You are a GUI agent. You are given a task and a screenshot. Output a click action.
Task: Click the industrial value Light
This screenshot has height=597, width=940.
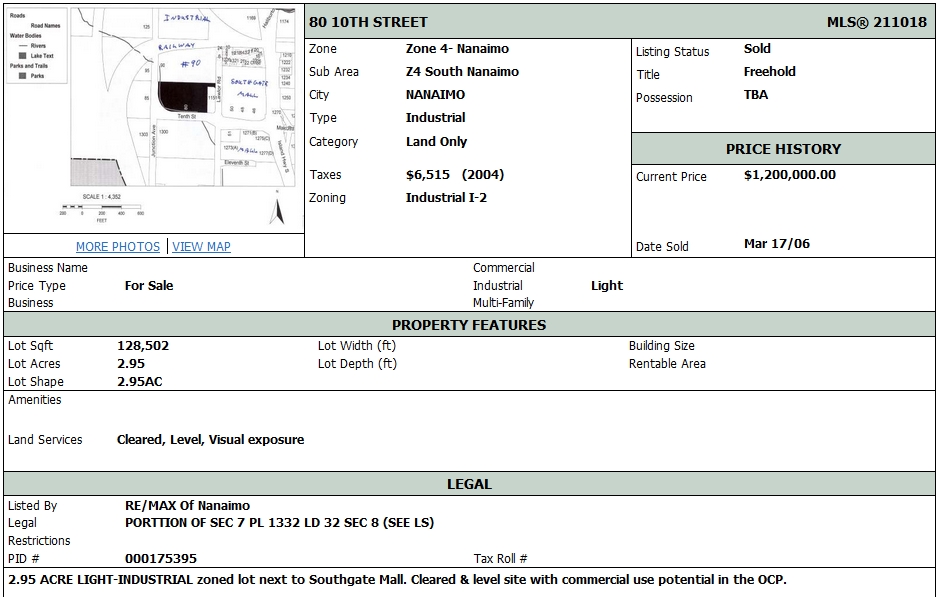coord(607,285)
